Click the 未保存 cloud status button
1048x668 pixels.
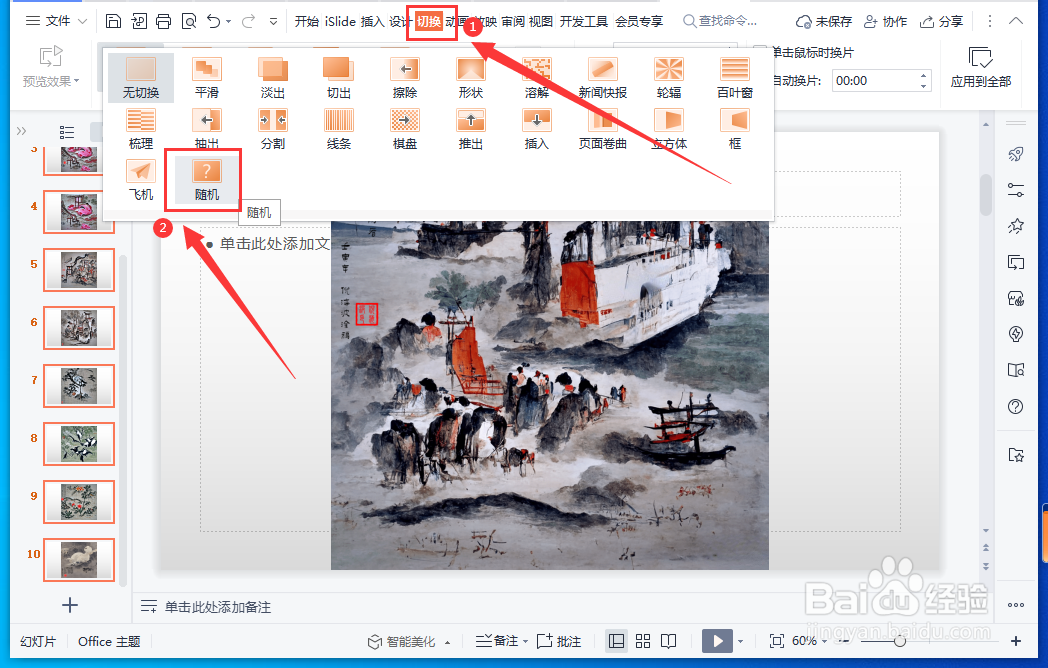823,21
